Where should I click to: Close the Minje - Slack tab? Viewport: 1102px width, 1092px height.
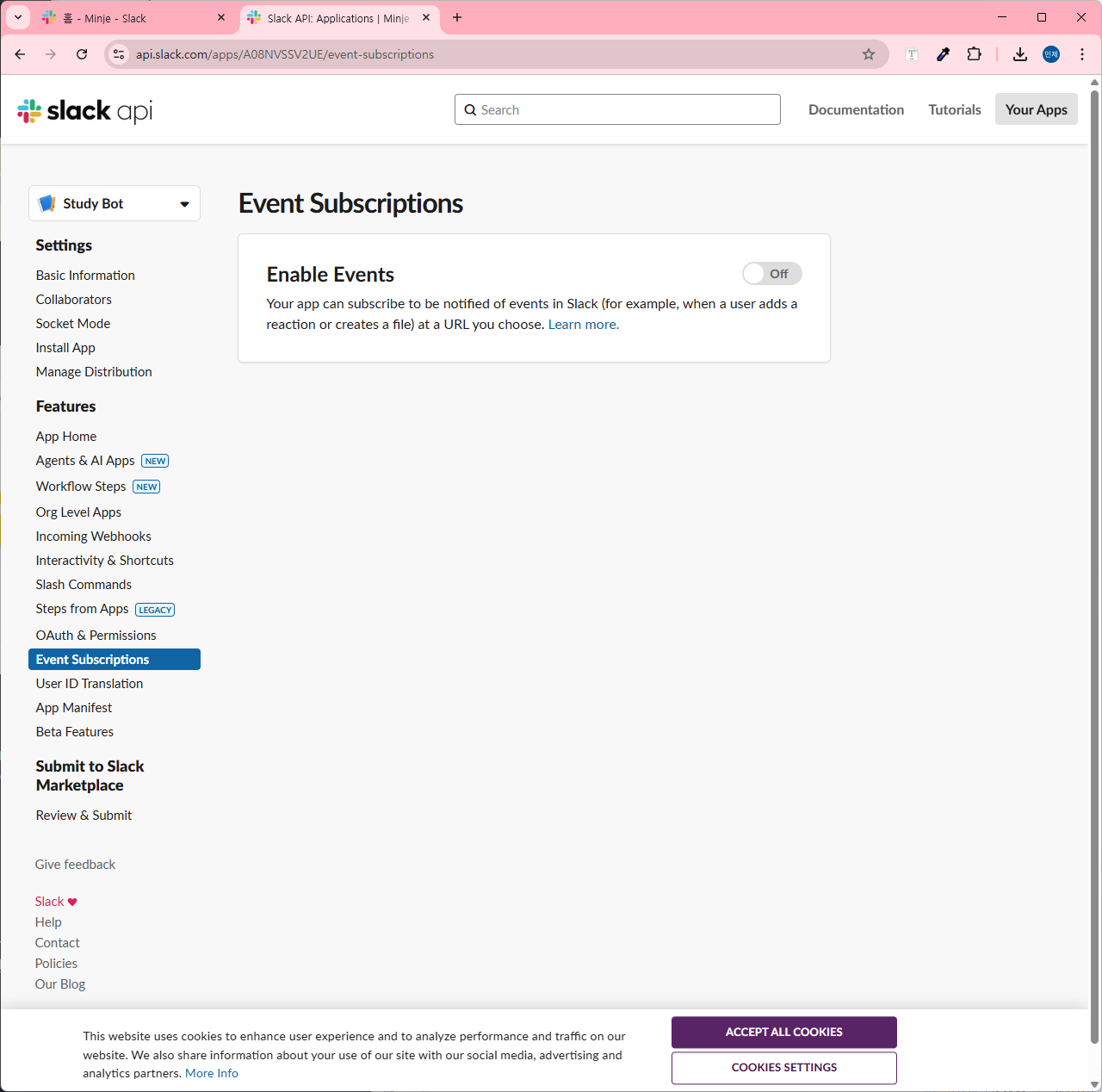[221, 17]
